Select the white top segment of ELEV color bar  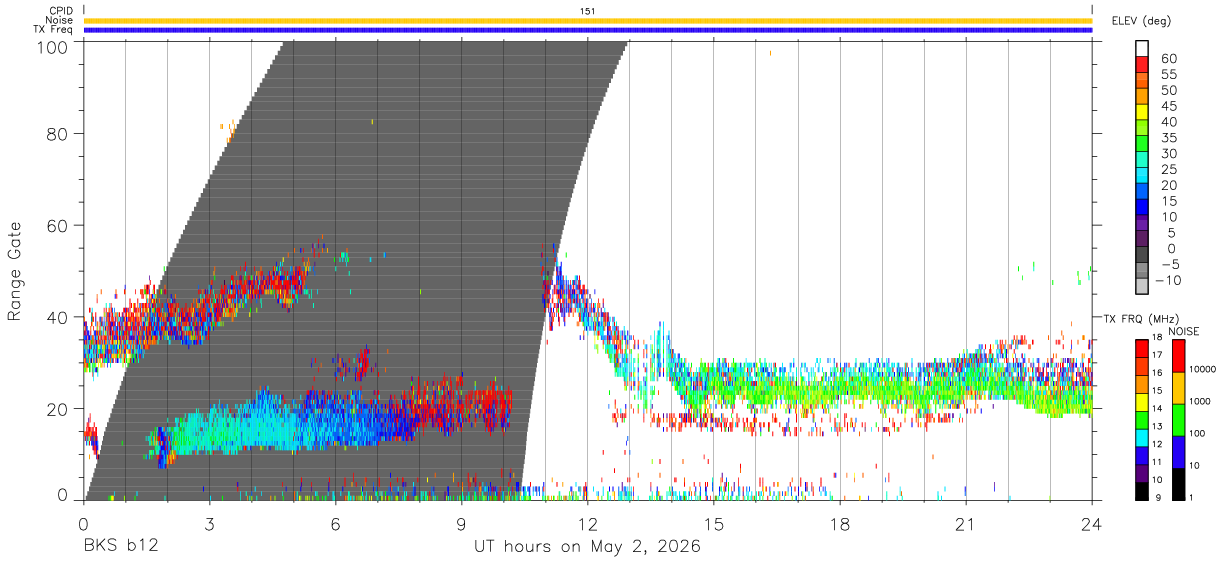point(1142,48)
